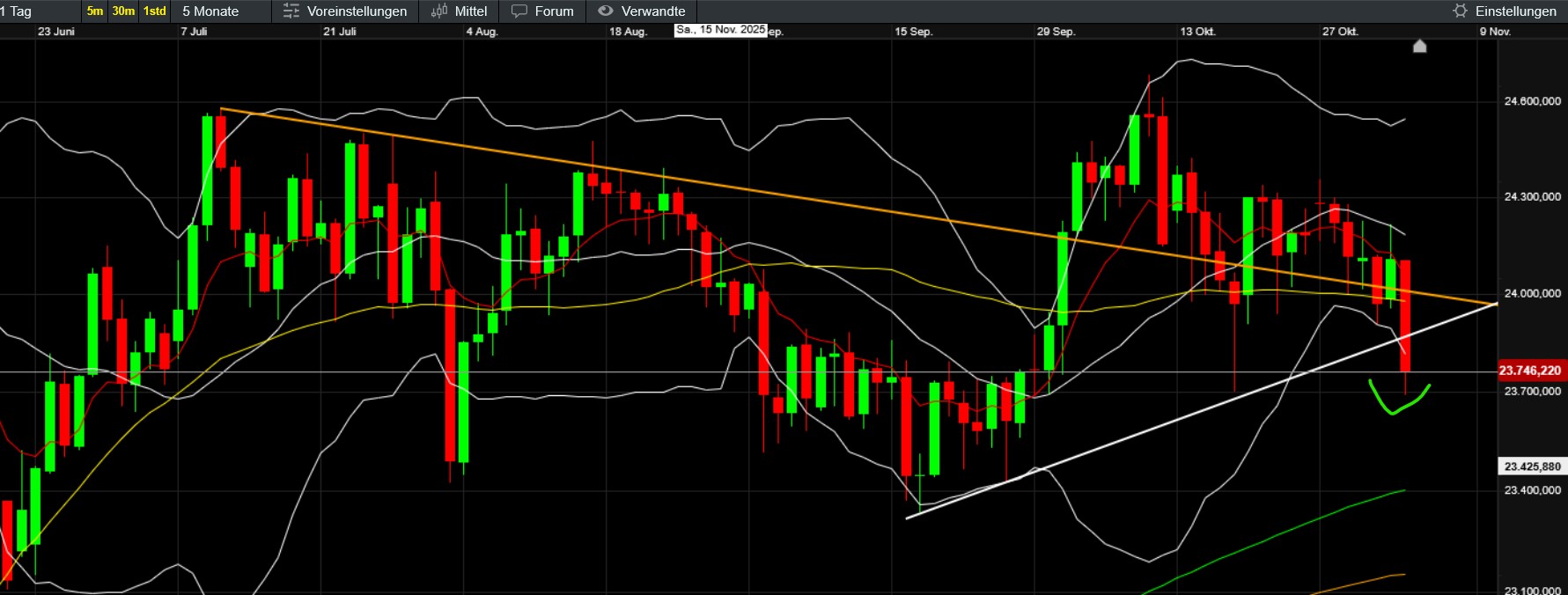Click the 27 Okt. date axis label
The height and width of the screenshot is (595, 1568).
pyautogui.click(x=1340, y=32)
